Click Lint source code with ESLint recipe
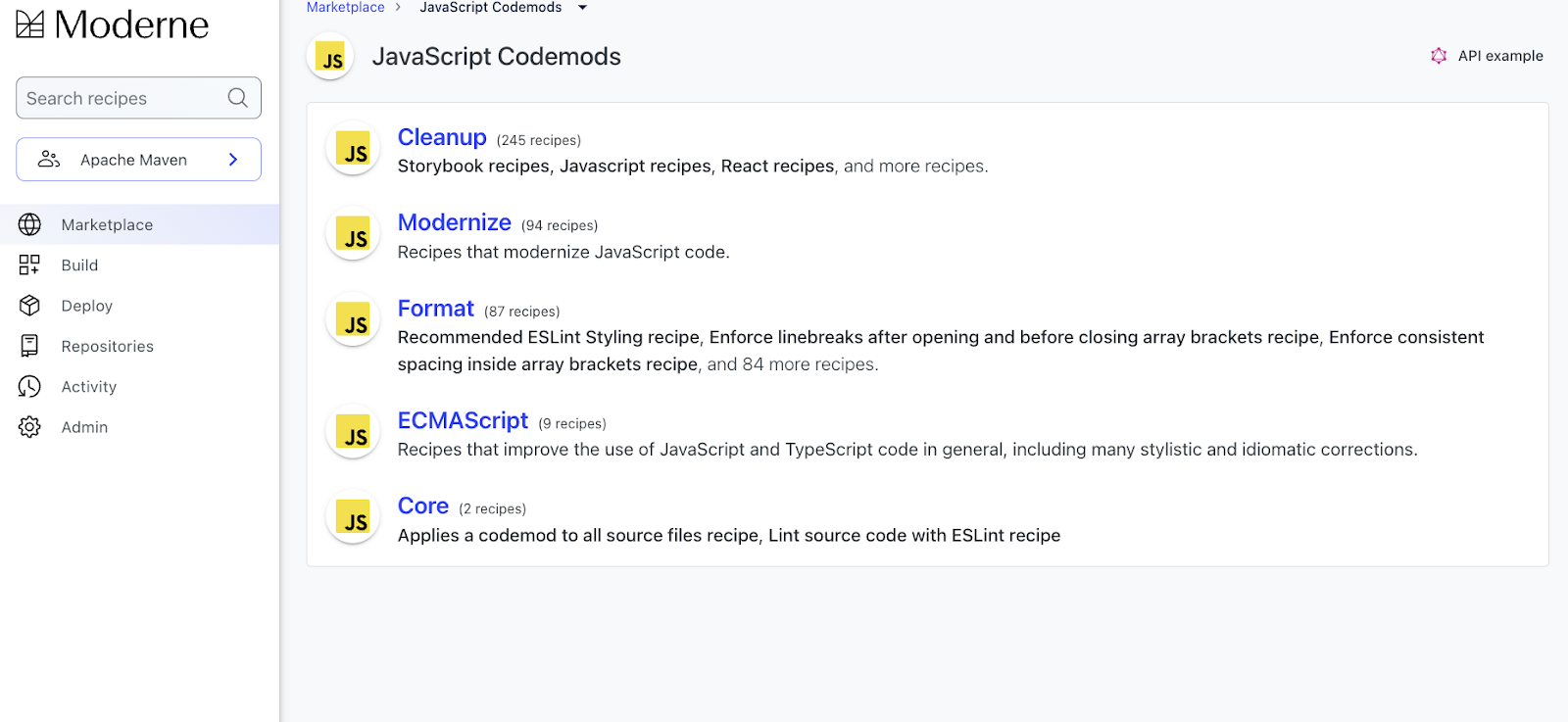 914,535
